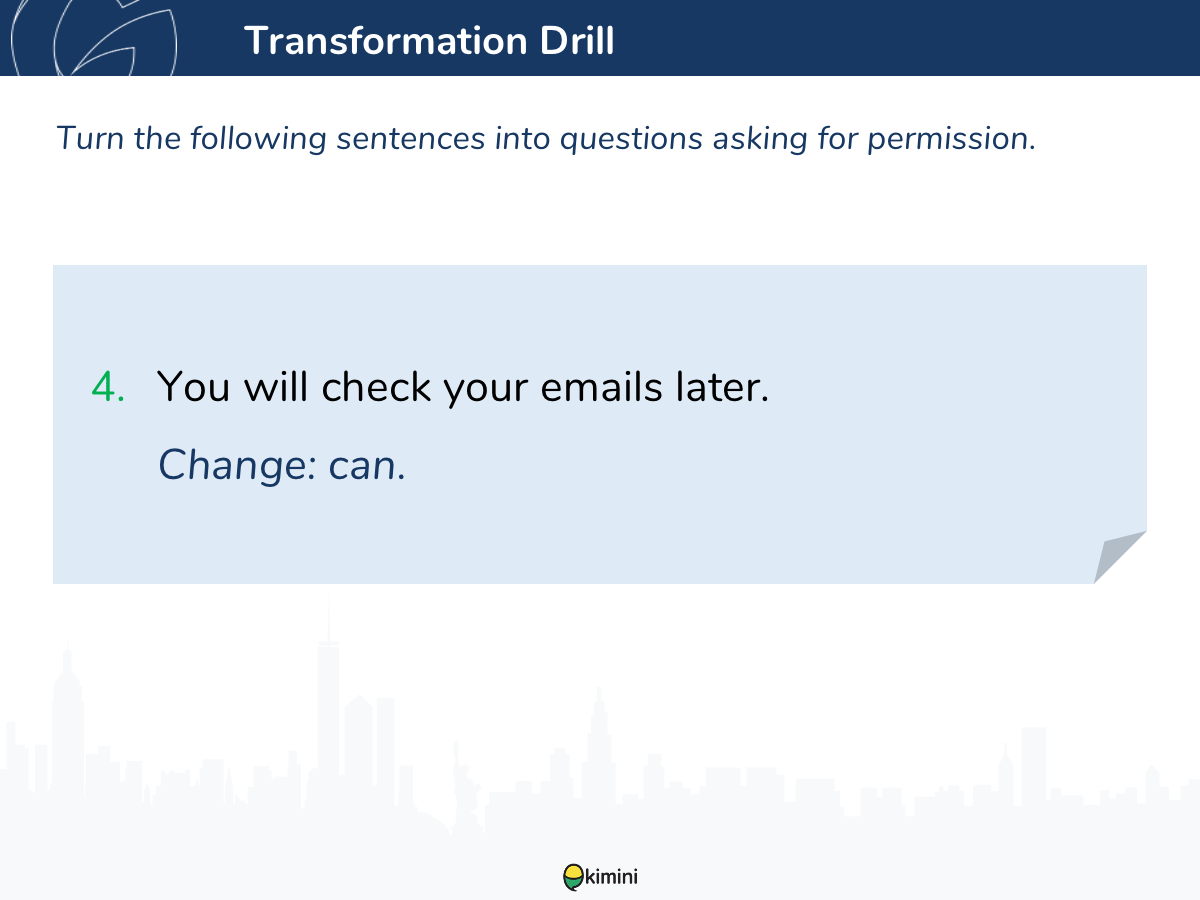
Task: Click the hint 'Change: can.'
Action: click(x=282, y=464)
